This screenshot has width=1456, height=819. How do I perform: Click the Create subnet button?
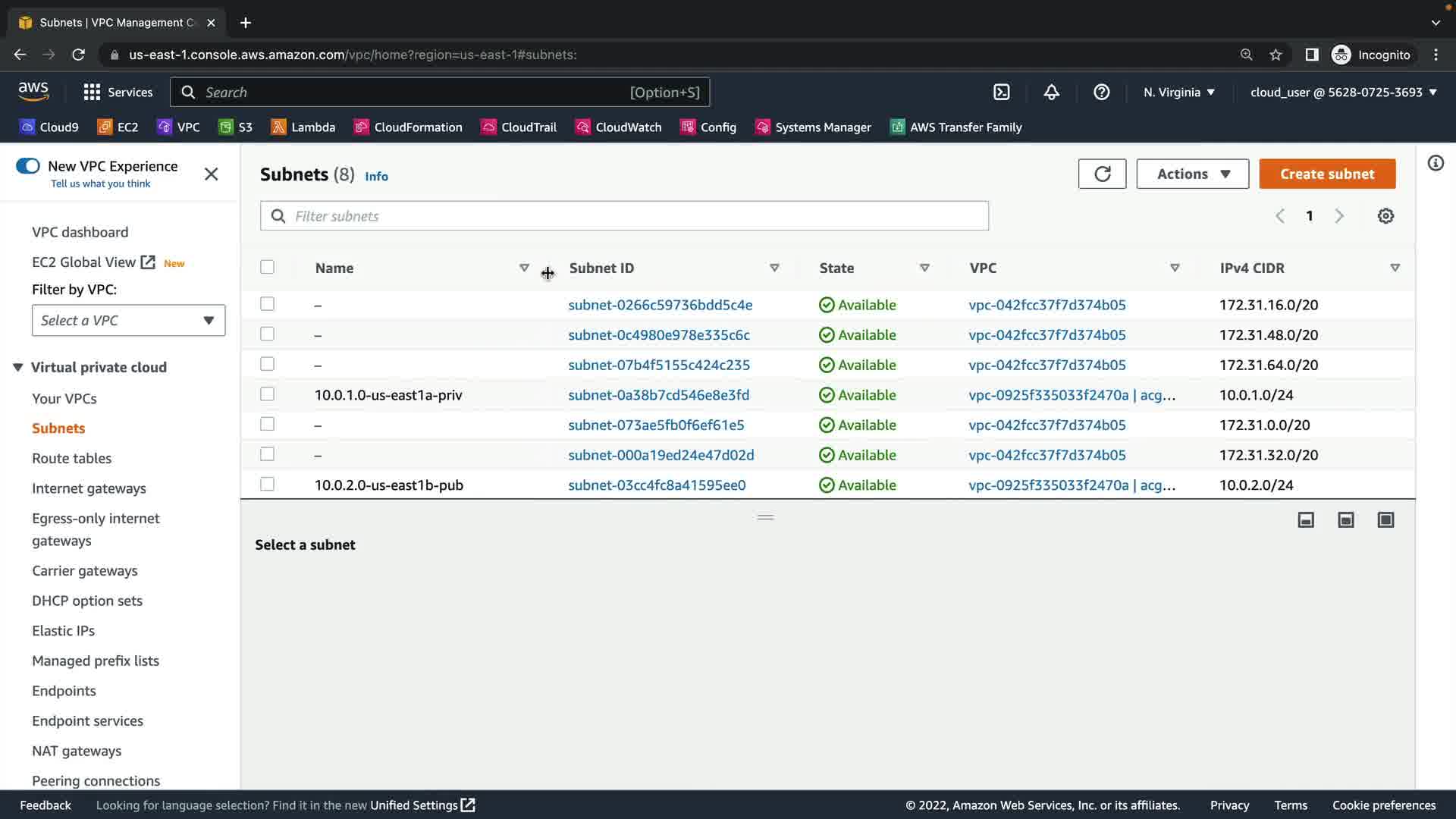tap(1326, 174)
